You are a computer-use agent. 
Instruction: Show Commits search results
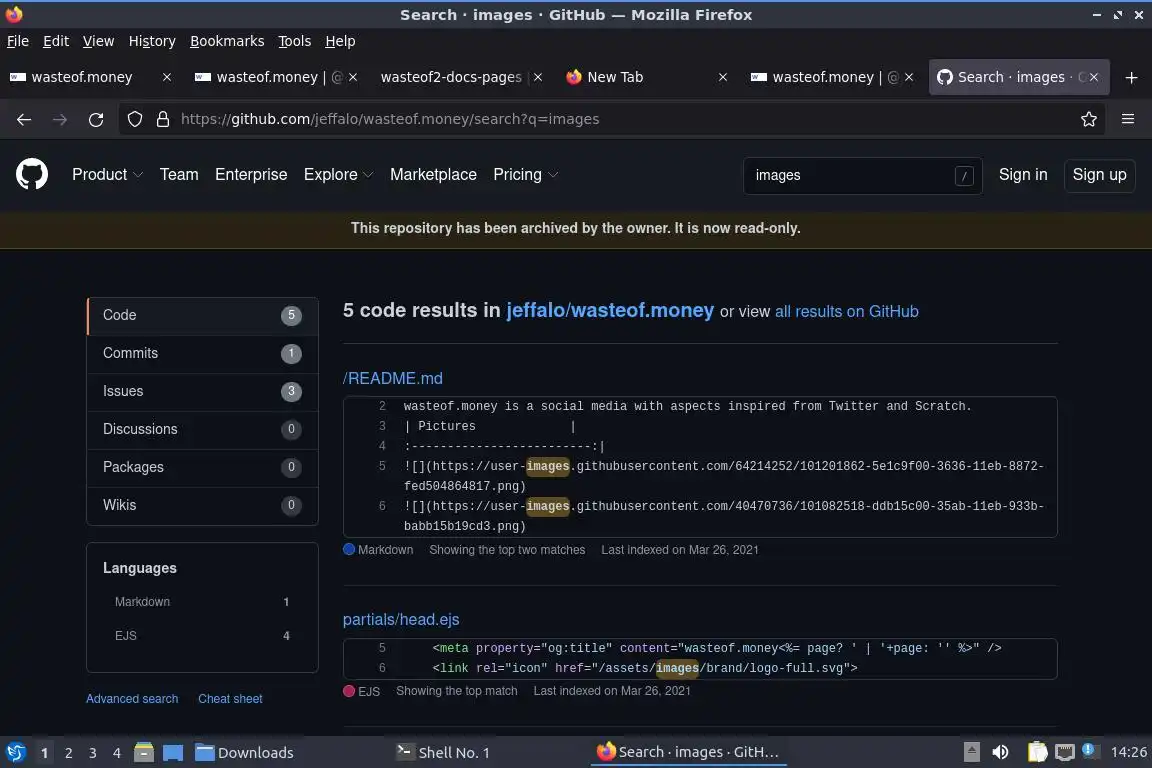coord(202,354)
